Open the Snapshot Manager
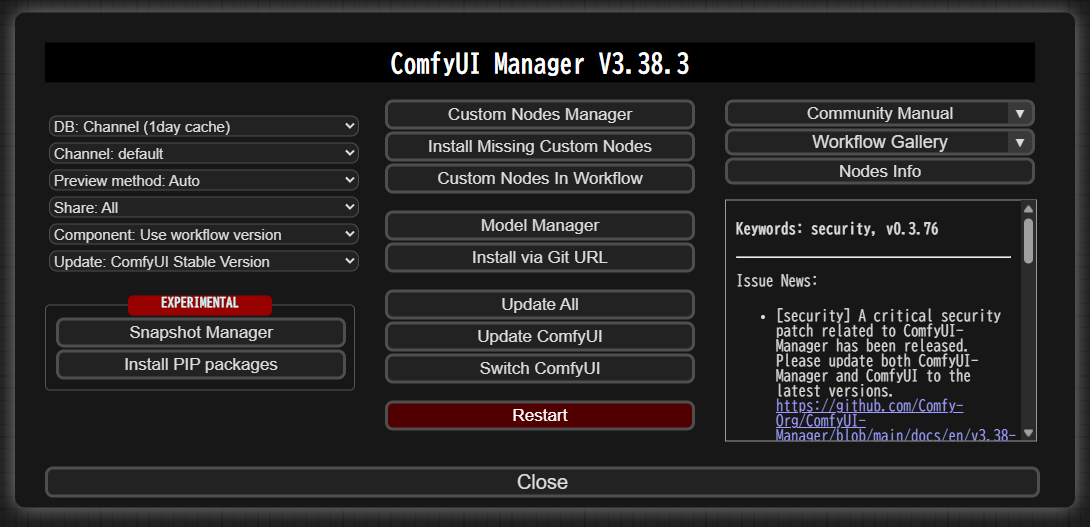 (x=200, y=332)
